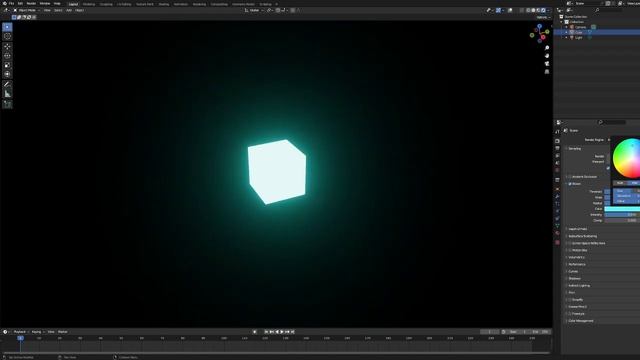Switch viewport to material preview shading
The image size is (640, 360).
538,10
